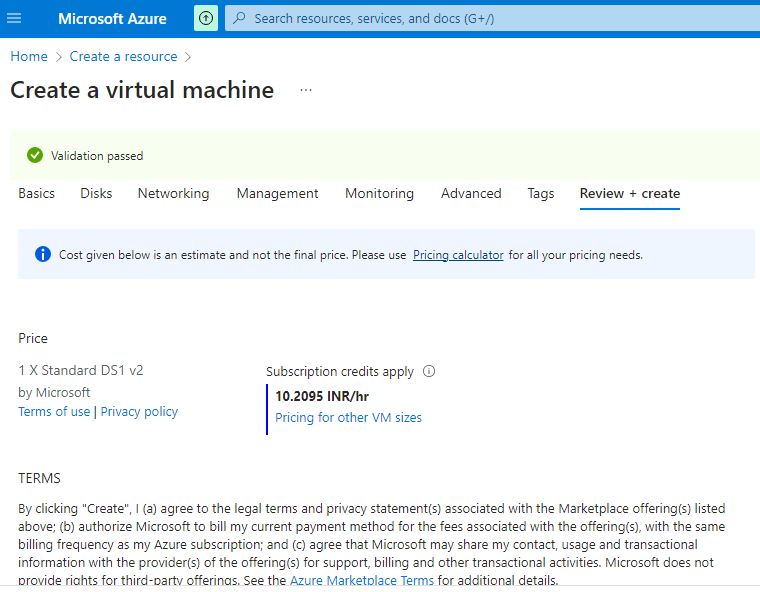Viewport: 760px width, 592px height.
Task: Open the Disks tab
Action: pos(96,193)
